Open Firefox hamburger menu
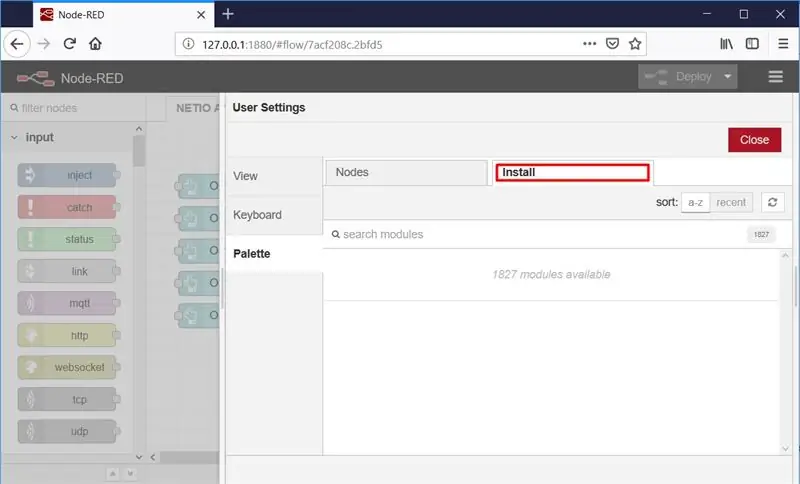Screen dimensions: 800x484 click(x=783, y=44)
